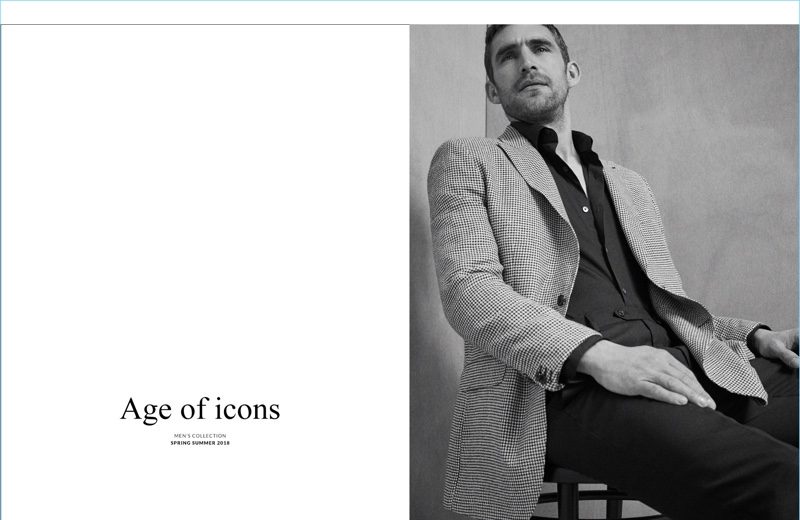Click the 'SPRING SUMMER 2018' bold text
This screenshot has width=800, height=520.
200,443
